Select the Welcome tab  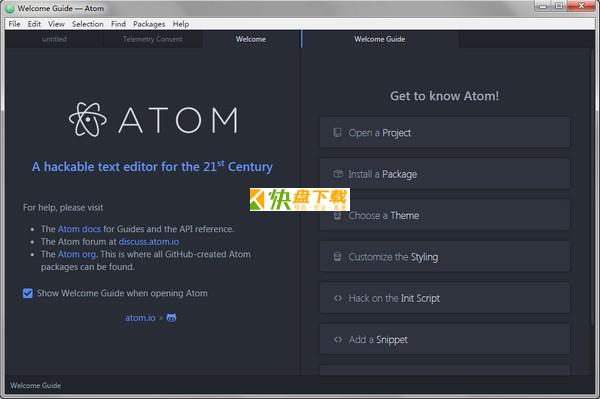[x=251, y=39]
